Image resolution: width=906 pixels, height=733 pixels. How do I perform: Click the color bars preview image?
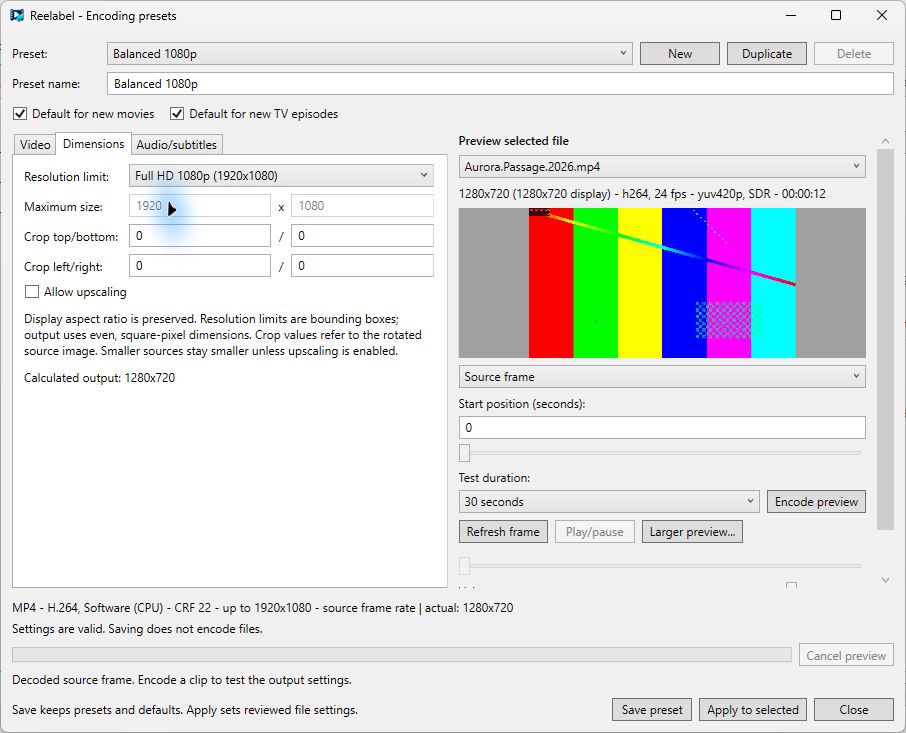tap(662, 283)
